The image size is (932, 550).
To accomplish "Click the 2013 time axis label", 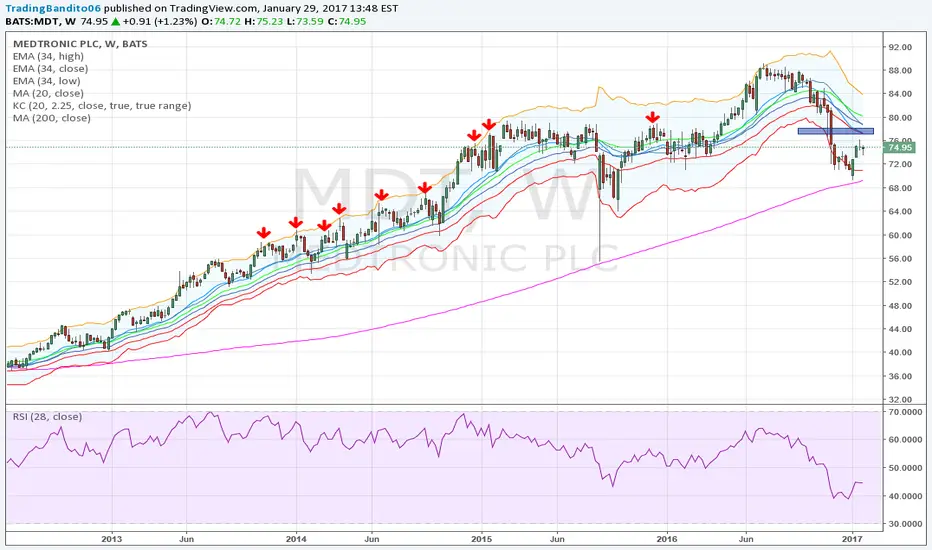I will (112, 539).
